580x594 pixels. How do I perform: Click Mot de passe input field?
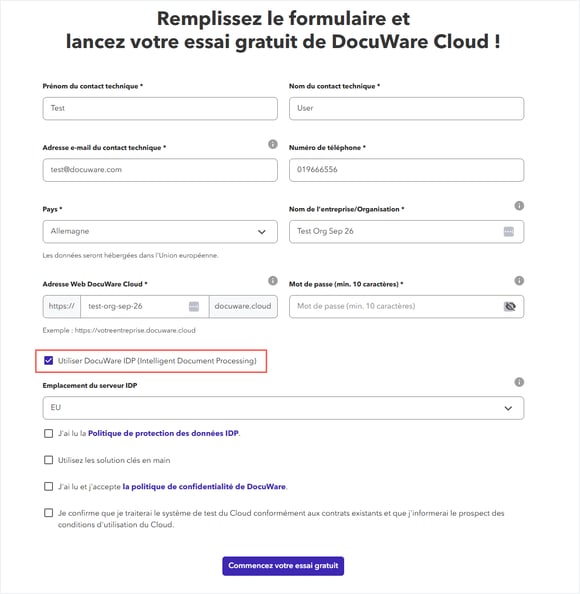406,306
